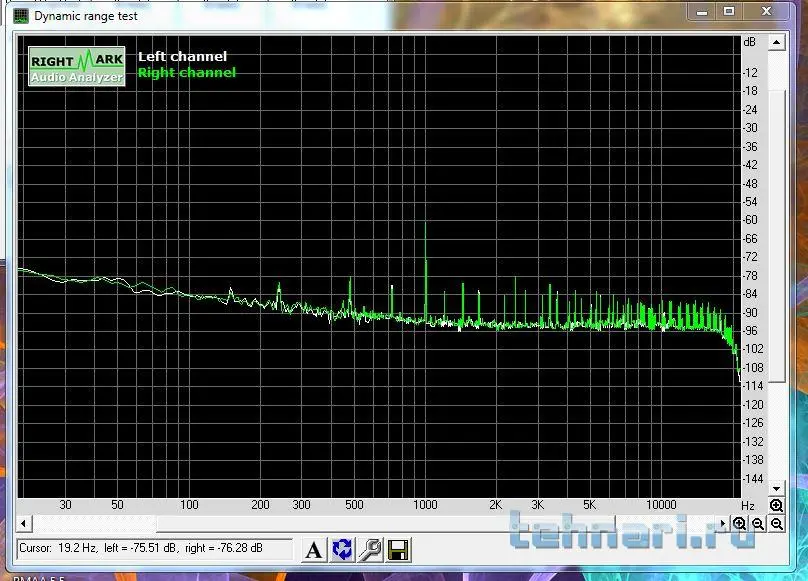This screenshot has height=581, width=808.
Task: Click the 'Left channel' legend label
Action: 182,57
